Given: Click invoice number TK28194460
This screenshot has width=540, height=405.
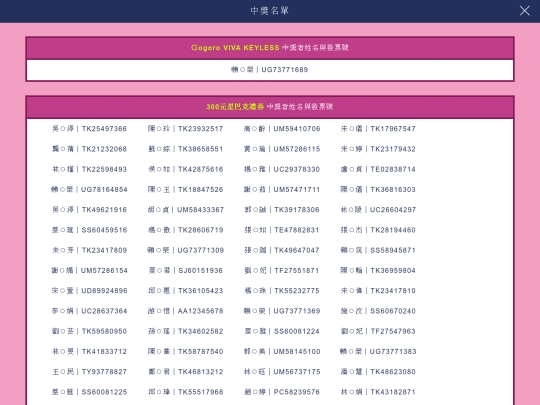Looking at the screenshot, I should click(x=378, y=230).
